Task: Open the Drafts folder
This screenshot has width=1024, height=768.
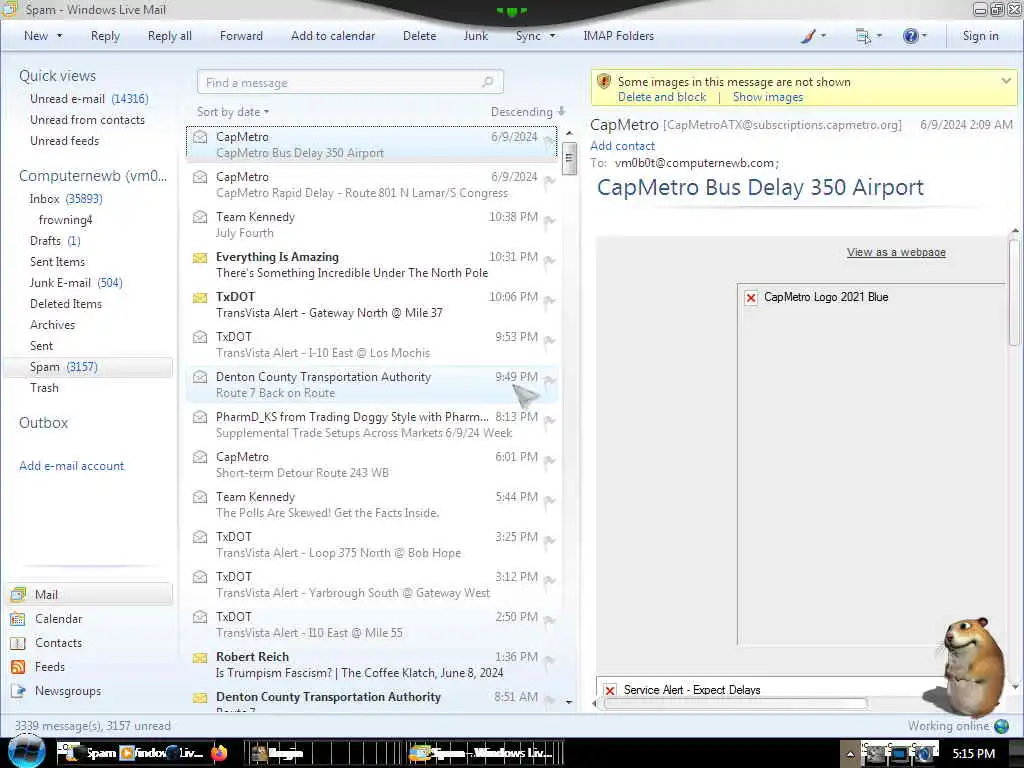Action: click(x=55, y=240)
